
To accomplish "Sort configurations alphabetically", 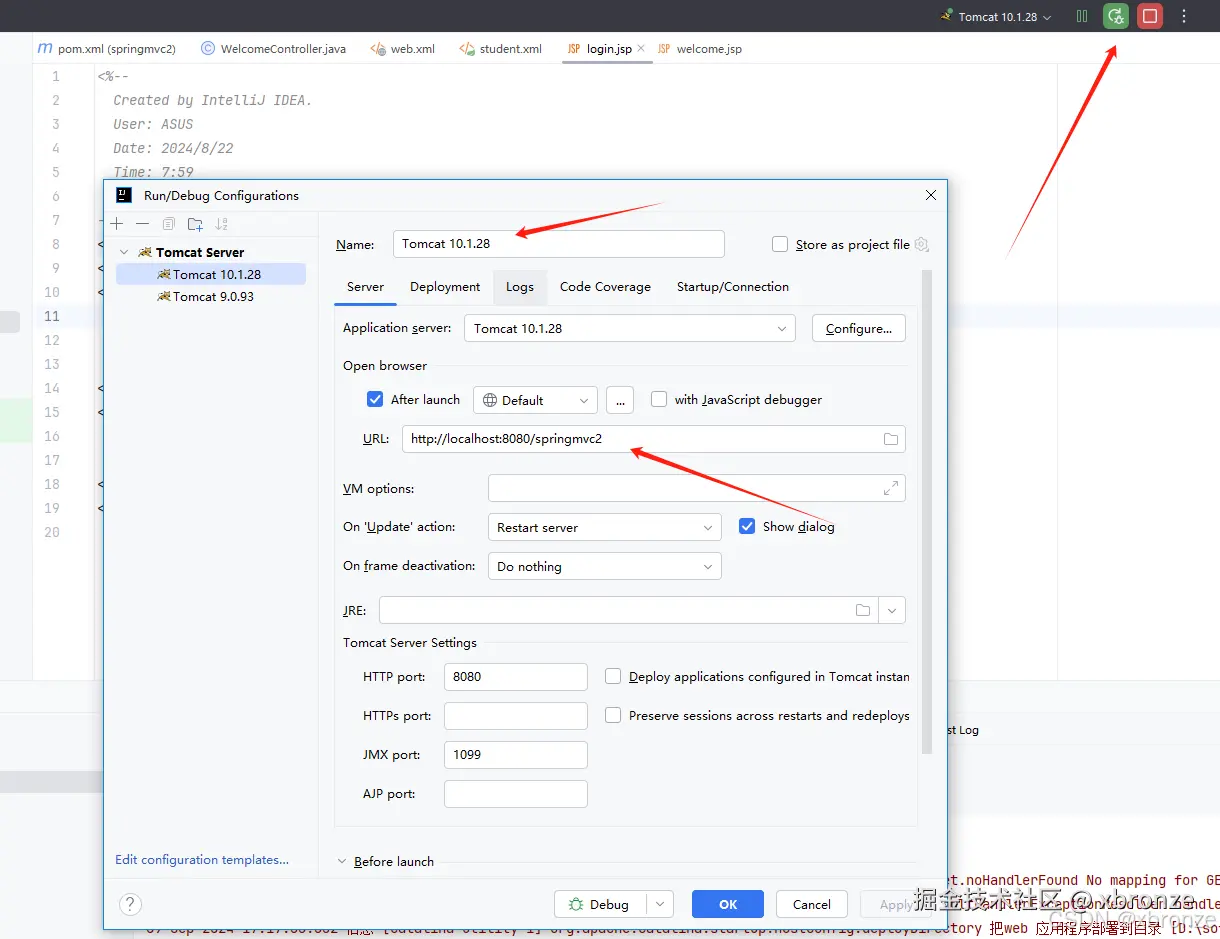I will 221,224.
